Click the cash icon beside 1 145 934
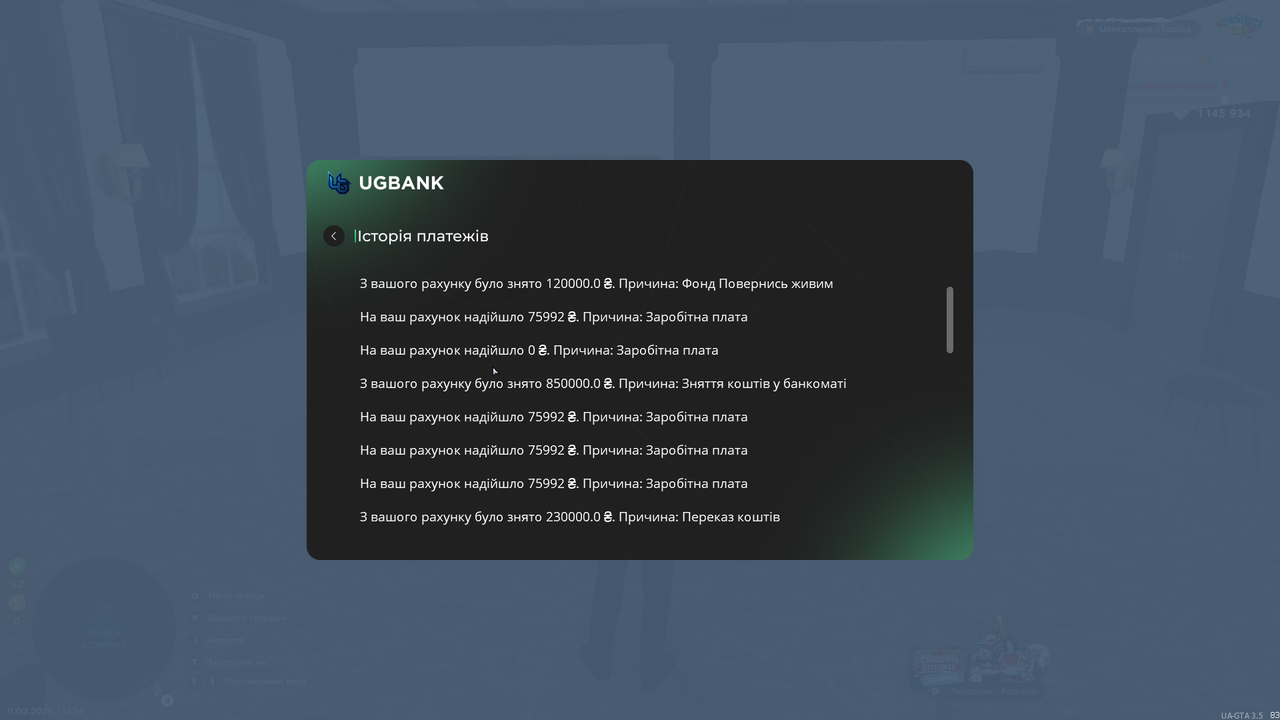The height and width of the screenshot is (720, 1280). point(1183,114)
